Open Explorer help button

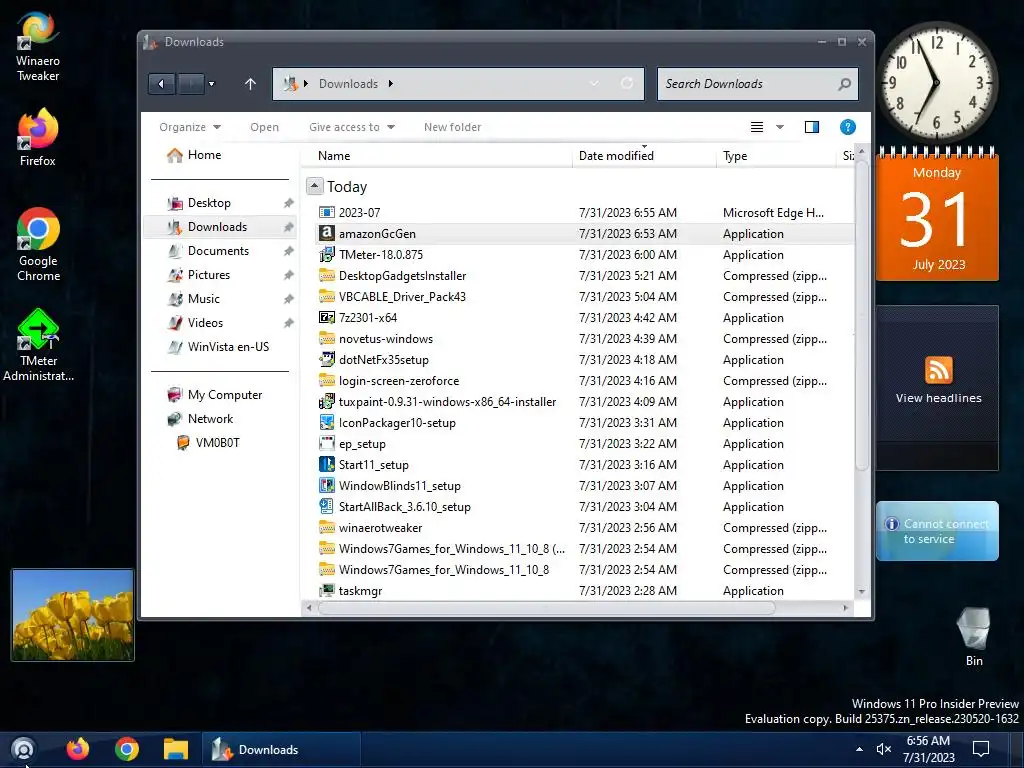click(x=848, y=127)
